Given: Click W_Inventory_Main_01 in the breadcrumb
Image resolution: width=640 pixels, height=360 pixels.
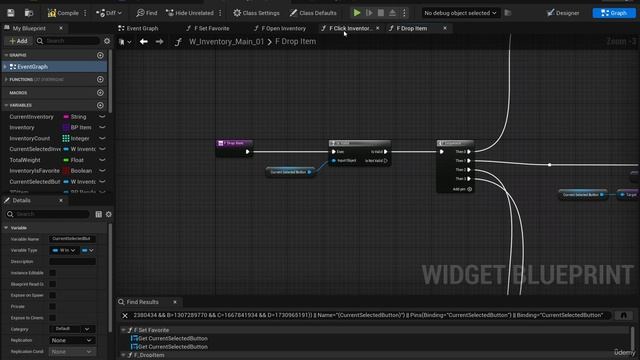Looking at the screenshot, I should (x=226, y=42).
